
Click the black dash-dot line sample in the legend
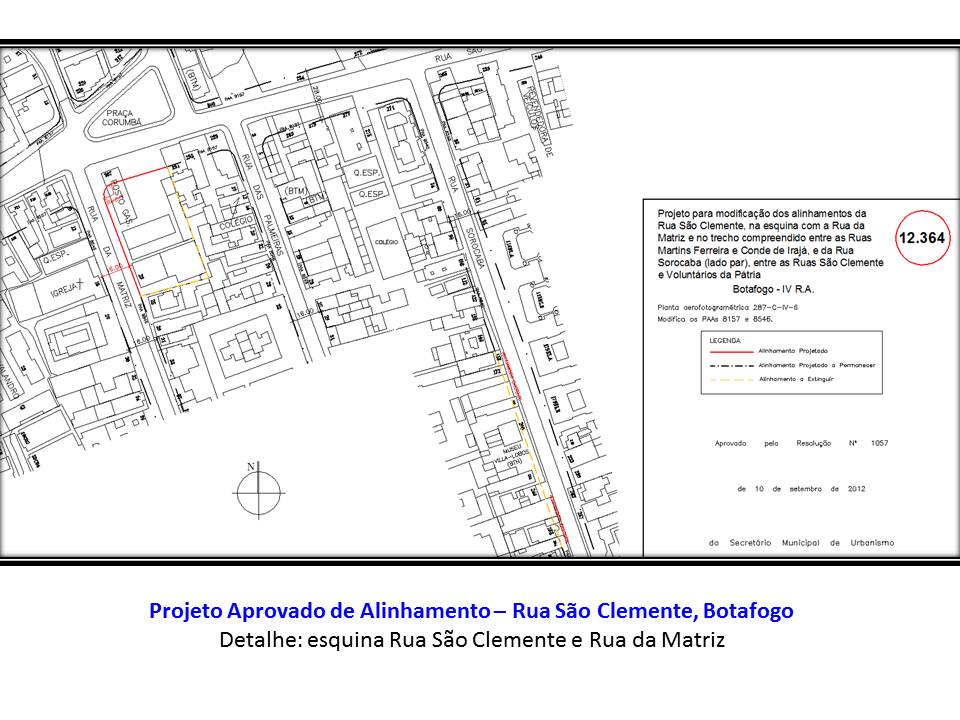pyautogui.click(x=731, y=366)
